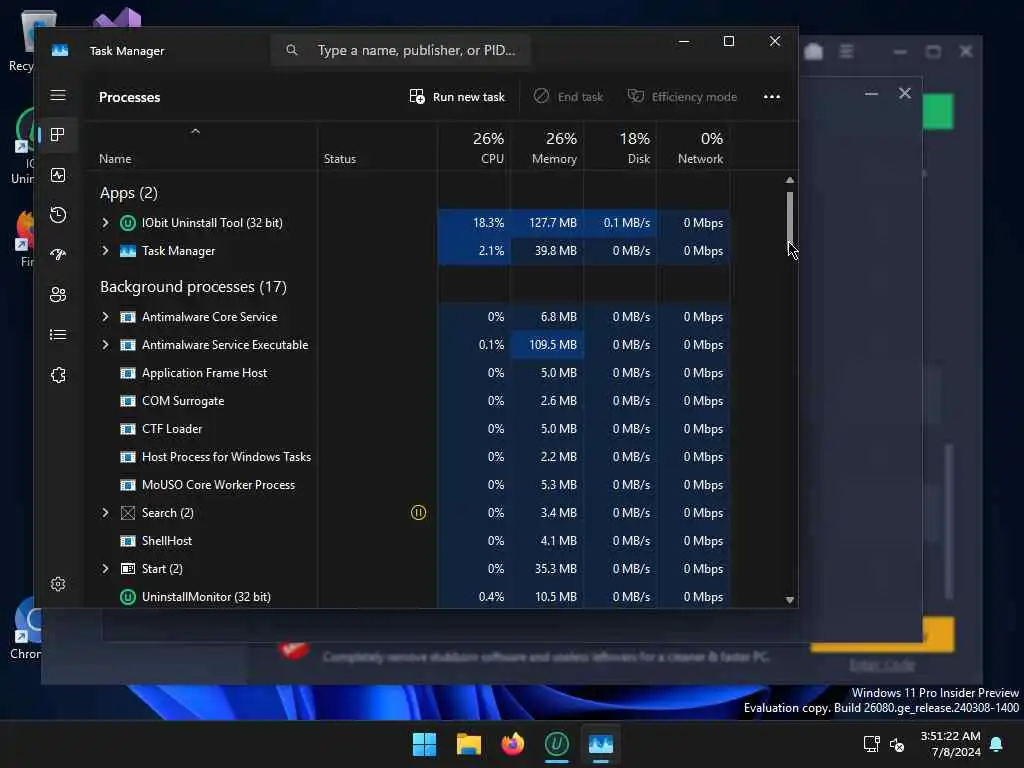Click the Efficiency mode button
Viewport: 1024px width, 768px height.
[x=682, y=97]
